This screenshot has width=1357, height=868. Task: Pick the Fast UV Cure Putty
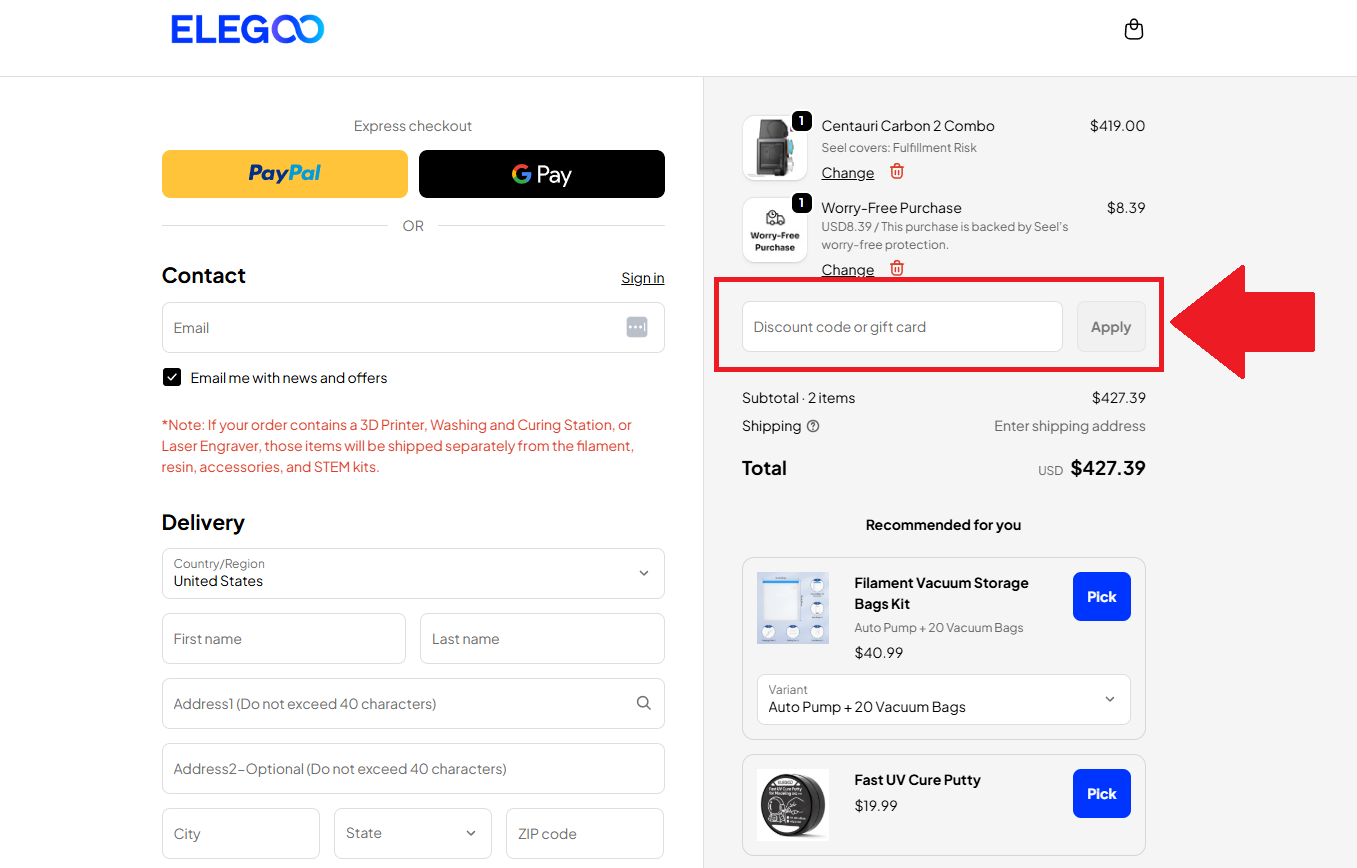click(x=1101, y=793)
